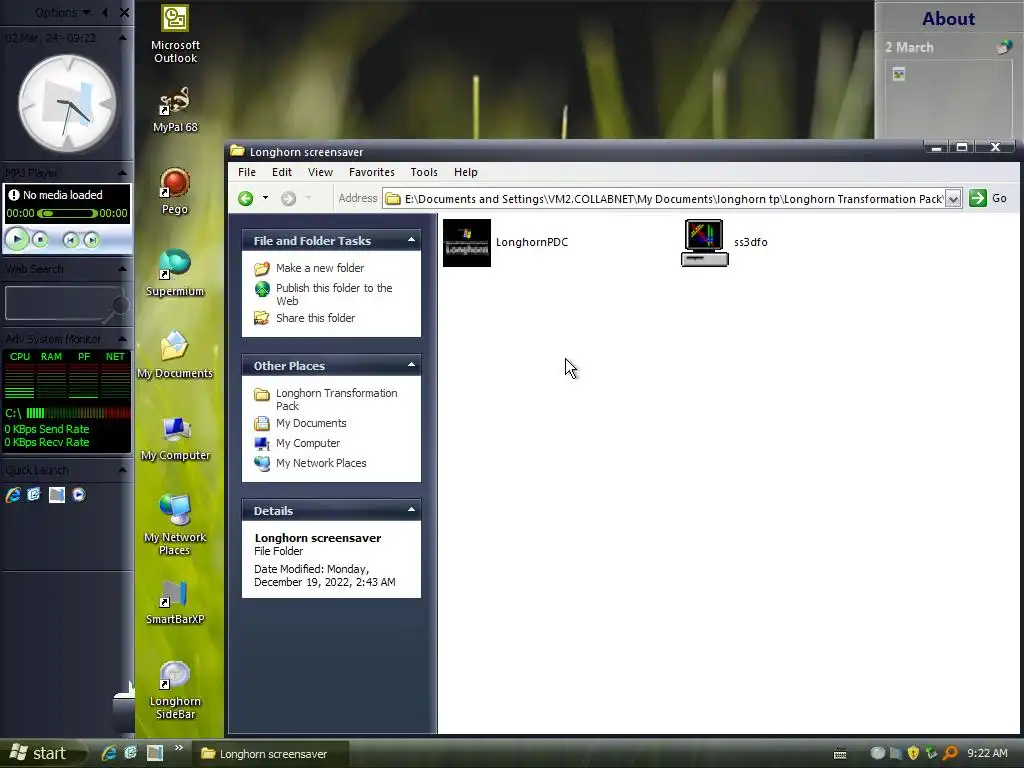1024x768 pixels.
Task: Collapse the Web Search panel
Action: pos(122,268)
